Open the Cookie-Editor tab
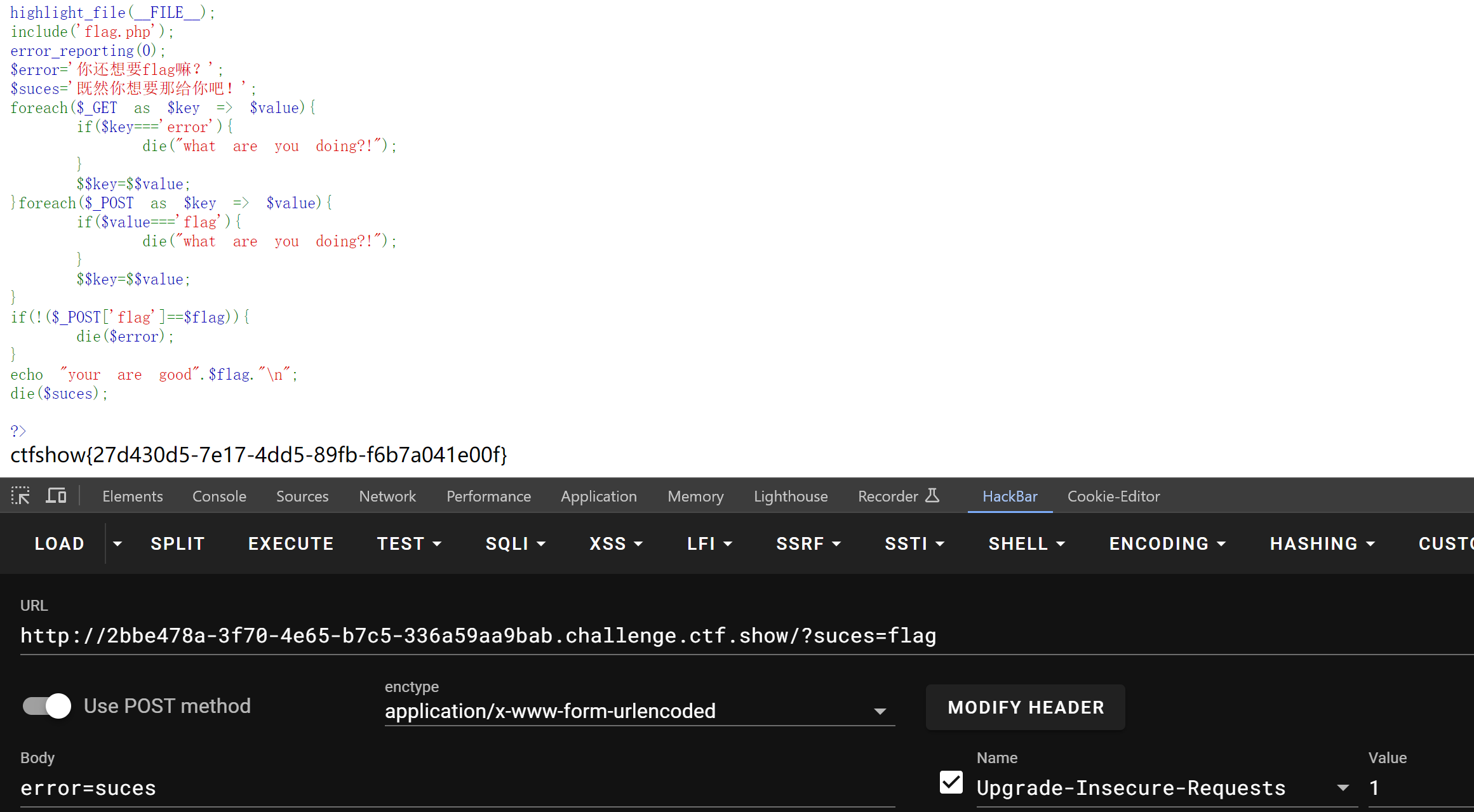Screen dimensions: 1474x812 [x=1113, y=496]
